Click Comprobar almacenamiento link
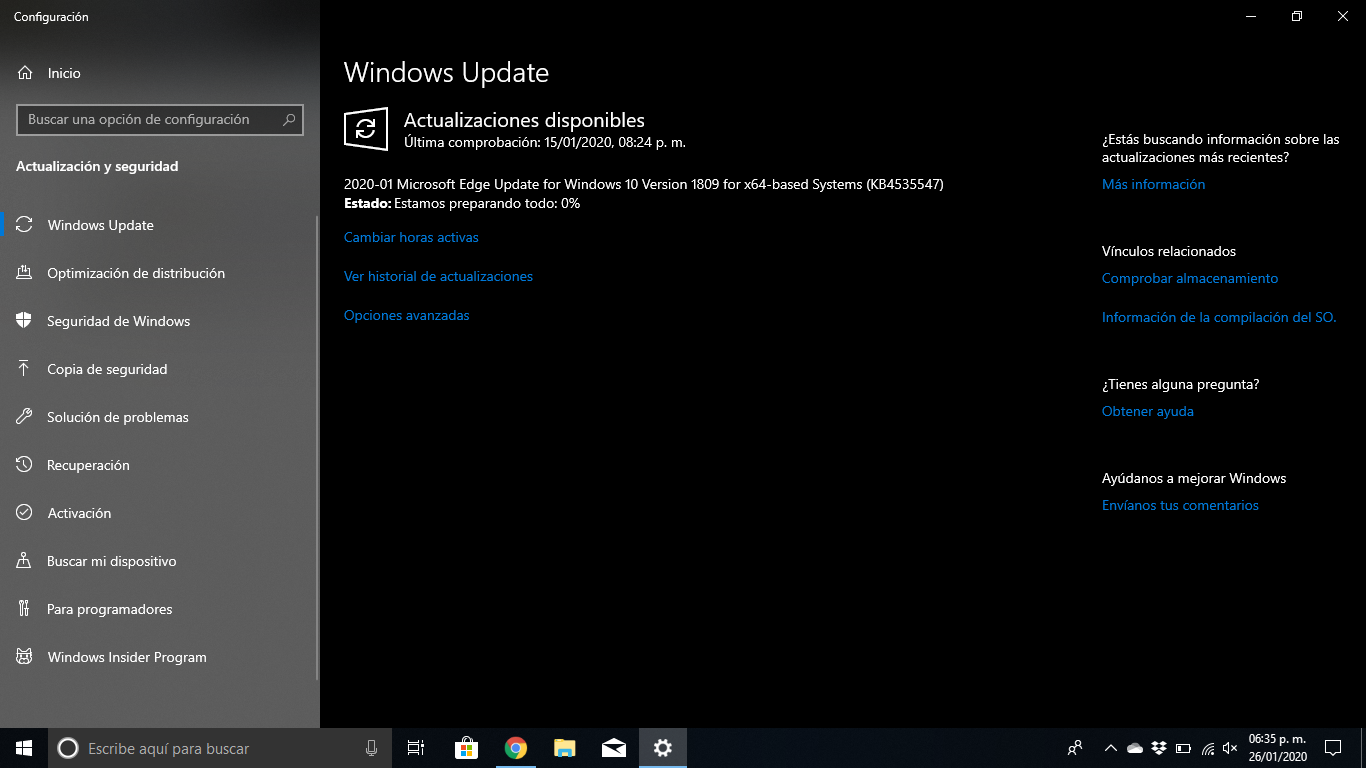 (x=1190, y=279)
